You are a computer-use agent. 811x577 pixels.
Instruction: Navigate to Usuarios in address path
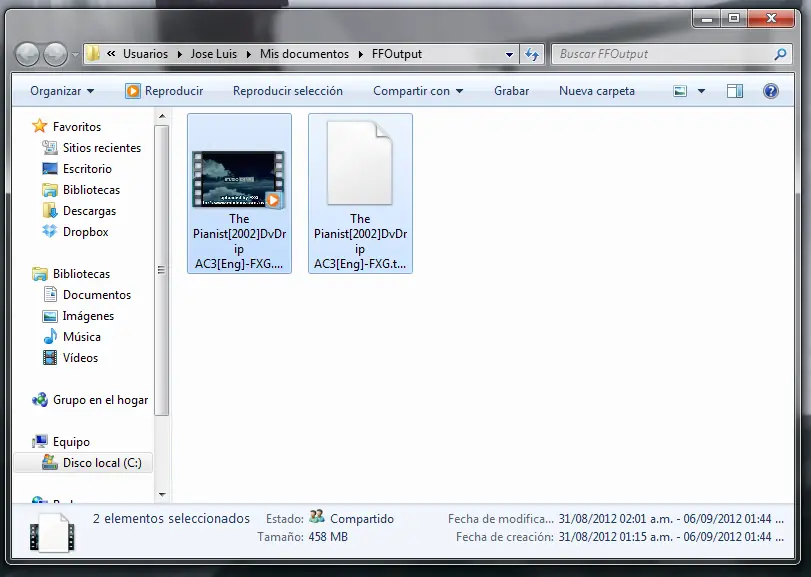point(145,54)
